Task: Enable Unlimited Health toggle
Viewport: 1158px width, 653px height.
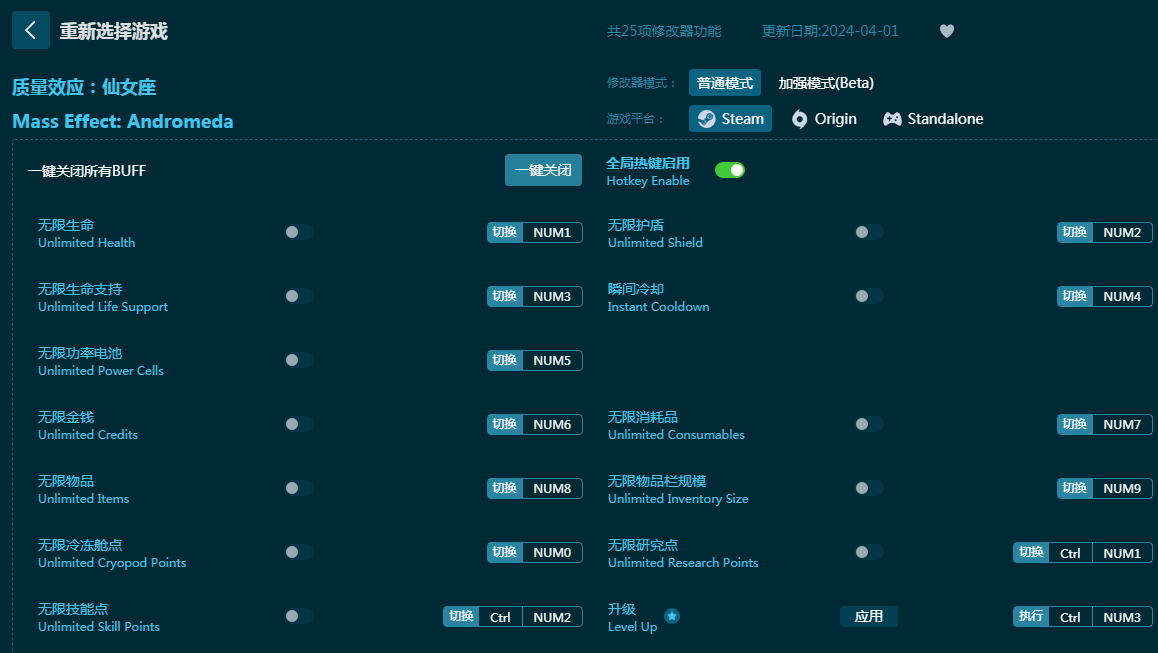Action: coord(299,232)
